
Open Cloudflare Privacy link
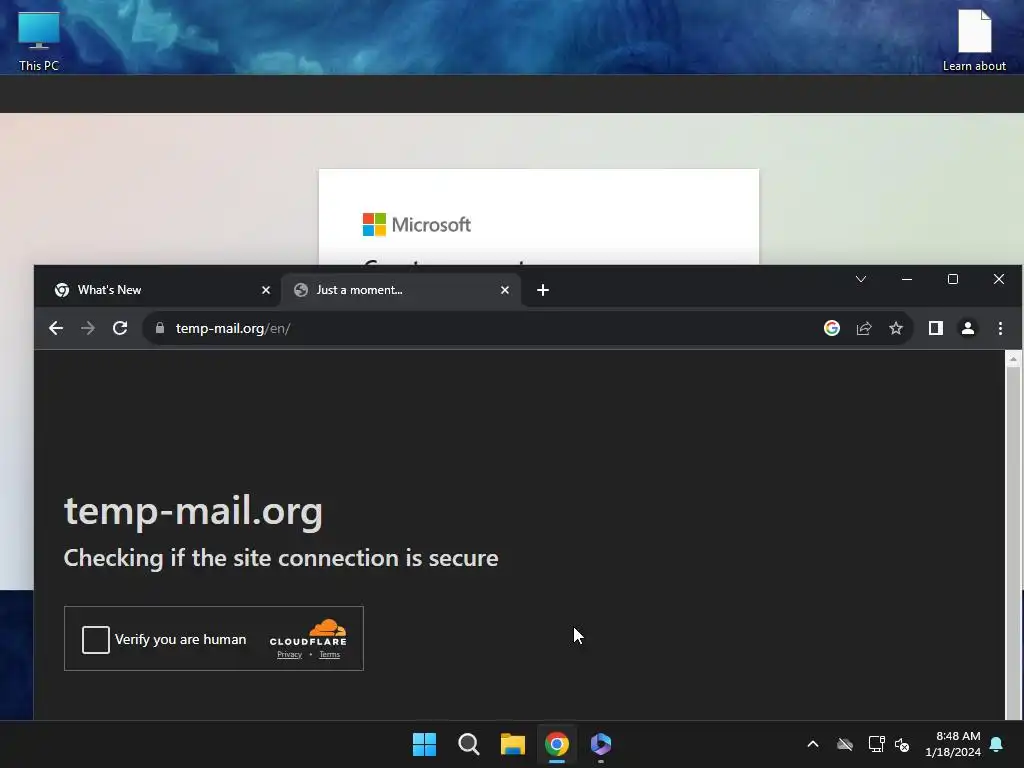click(x=289, y=654)
